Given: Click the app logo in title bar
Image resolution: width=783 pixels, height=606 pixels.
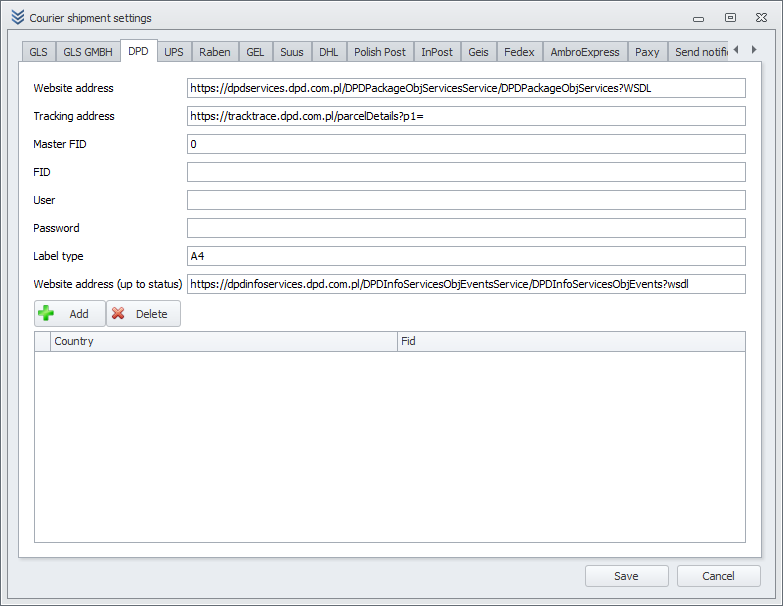Looking at the screenshot, I should point(17,17).
